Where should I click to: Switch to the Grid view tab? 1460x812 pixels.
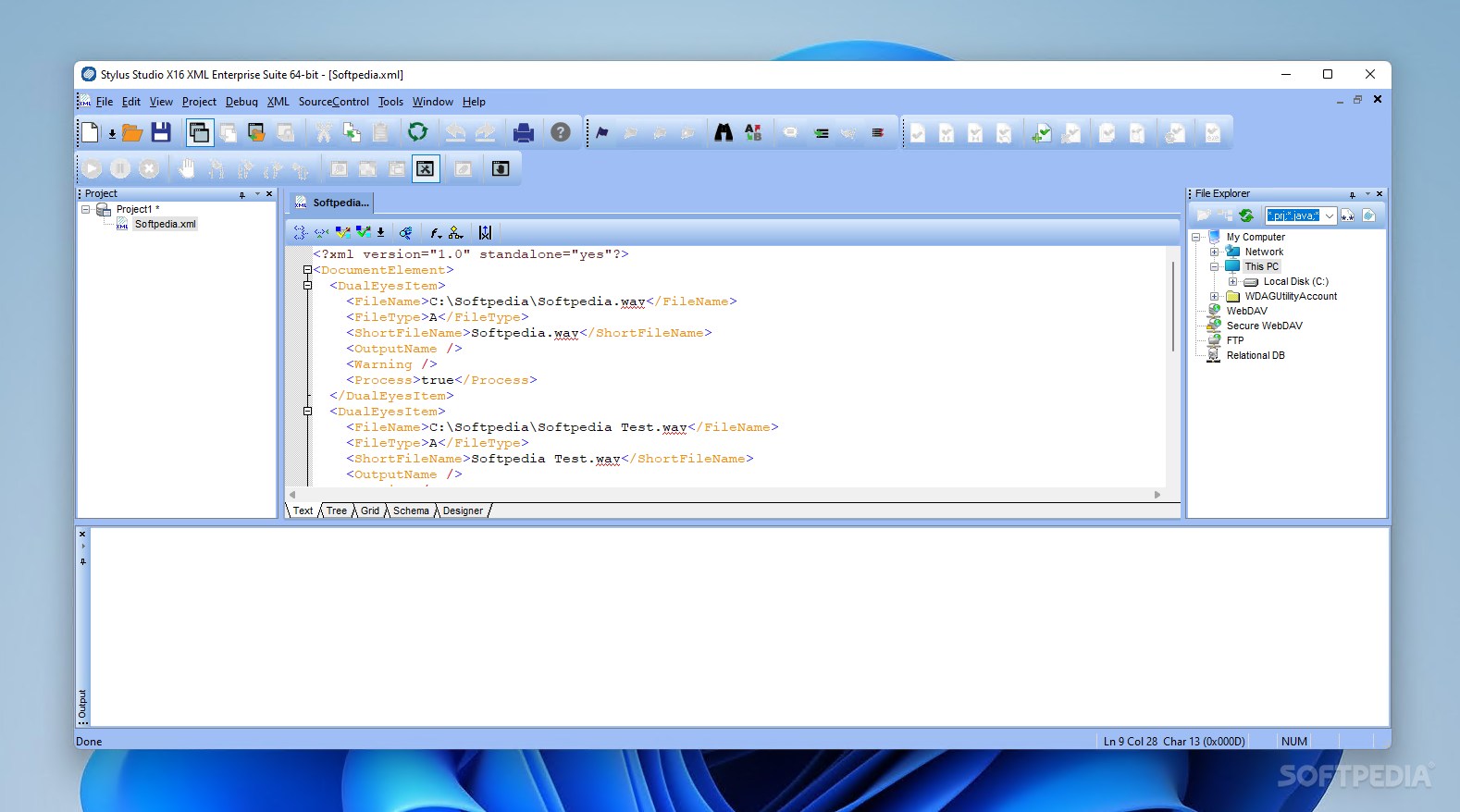tap(370, 511)
